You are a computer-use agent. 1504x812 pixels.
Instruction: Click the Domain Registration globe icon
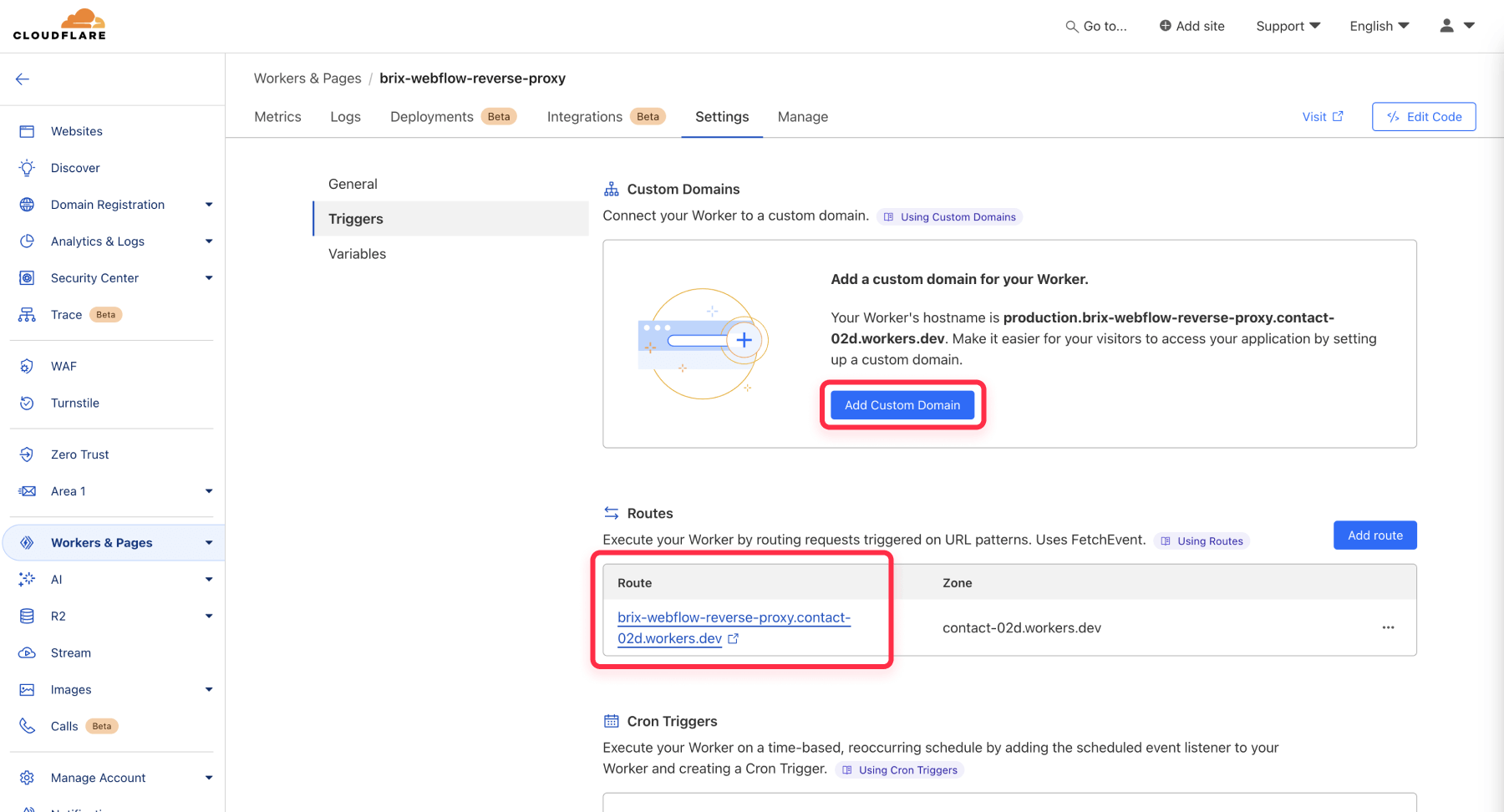[x=27, y=205]
